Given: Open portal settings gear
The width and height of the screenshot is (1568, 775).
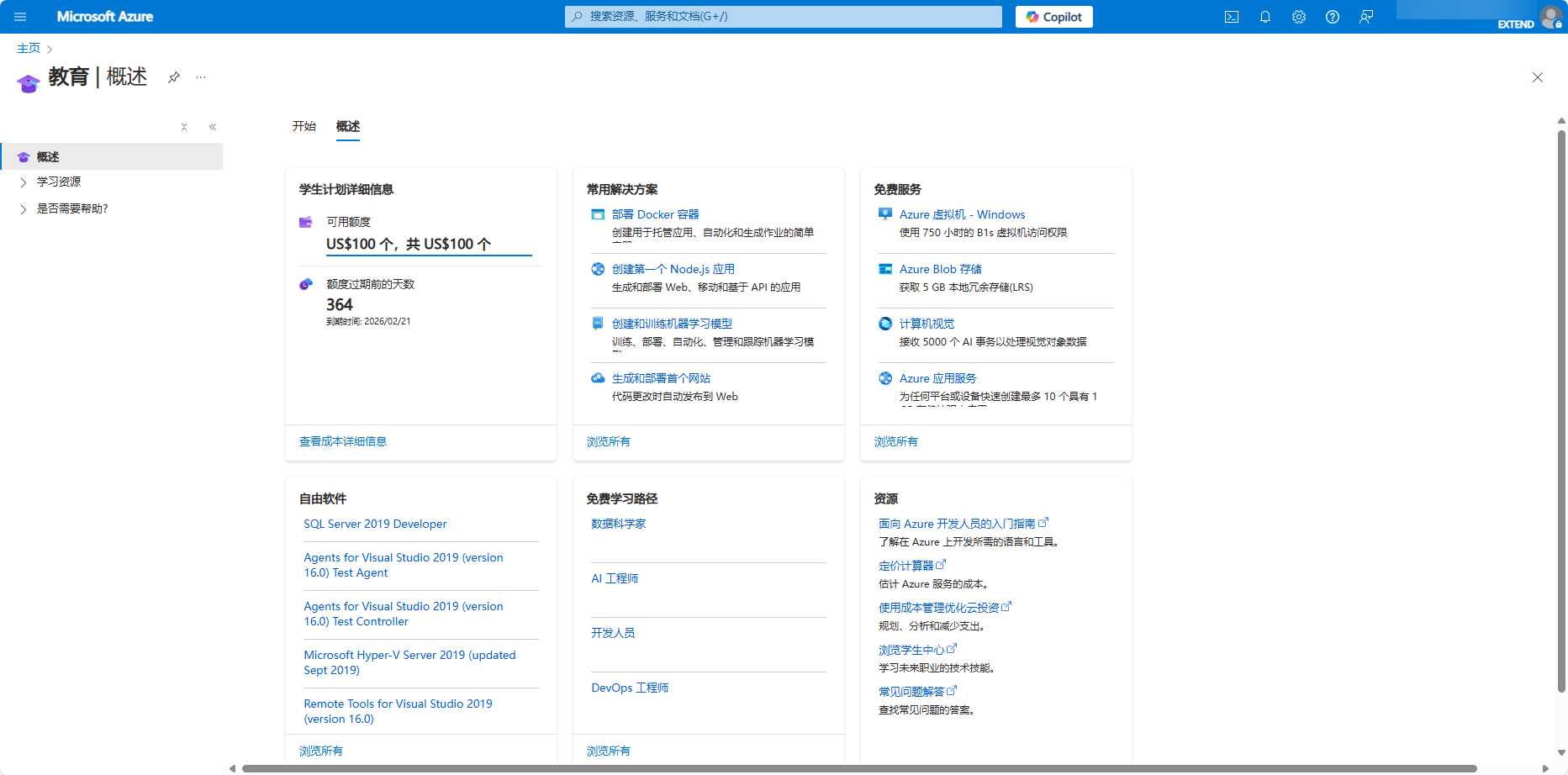Looking at the screenshot, I should 1299,17.
